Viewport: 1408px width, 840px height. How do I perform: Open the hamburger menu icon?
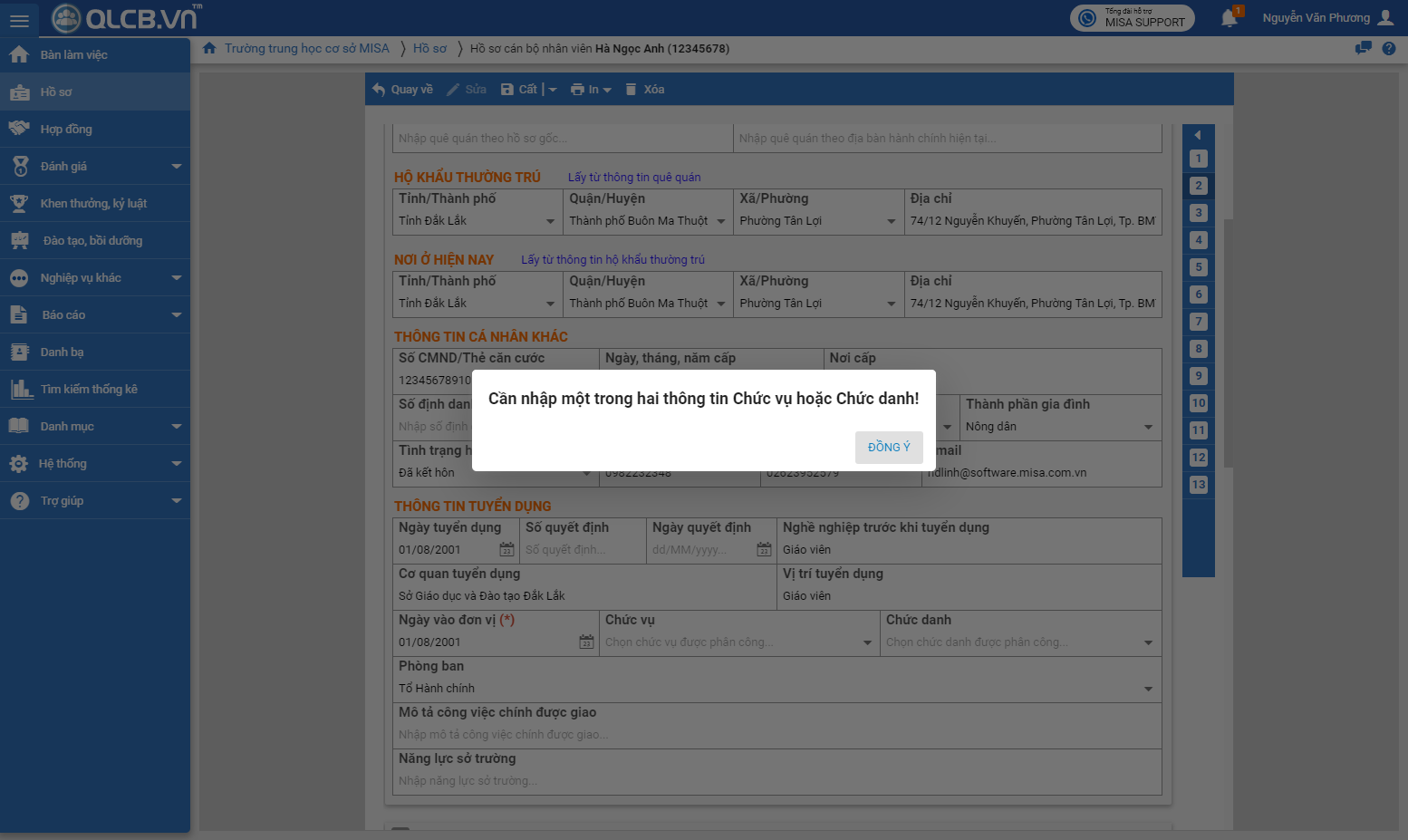[19, 20]
